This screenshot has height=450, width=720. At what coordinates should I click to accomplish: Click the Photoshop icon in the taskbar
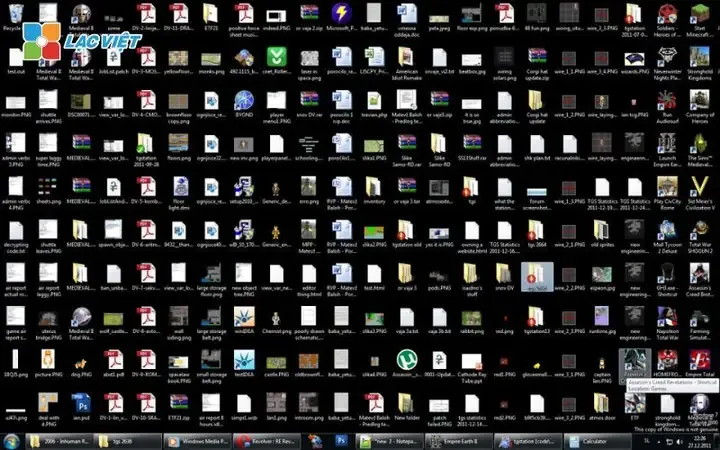[x=342, y=440]
